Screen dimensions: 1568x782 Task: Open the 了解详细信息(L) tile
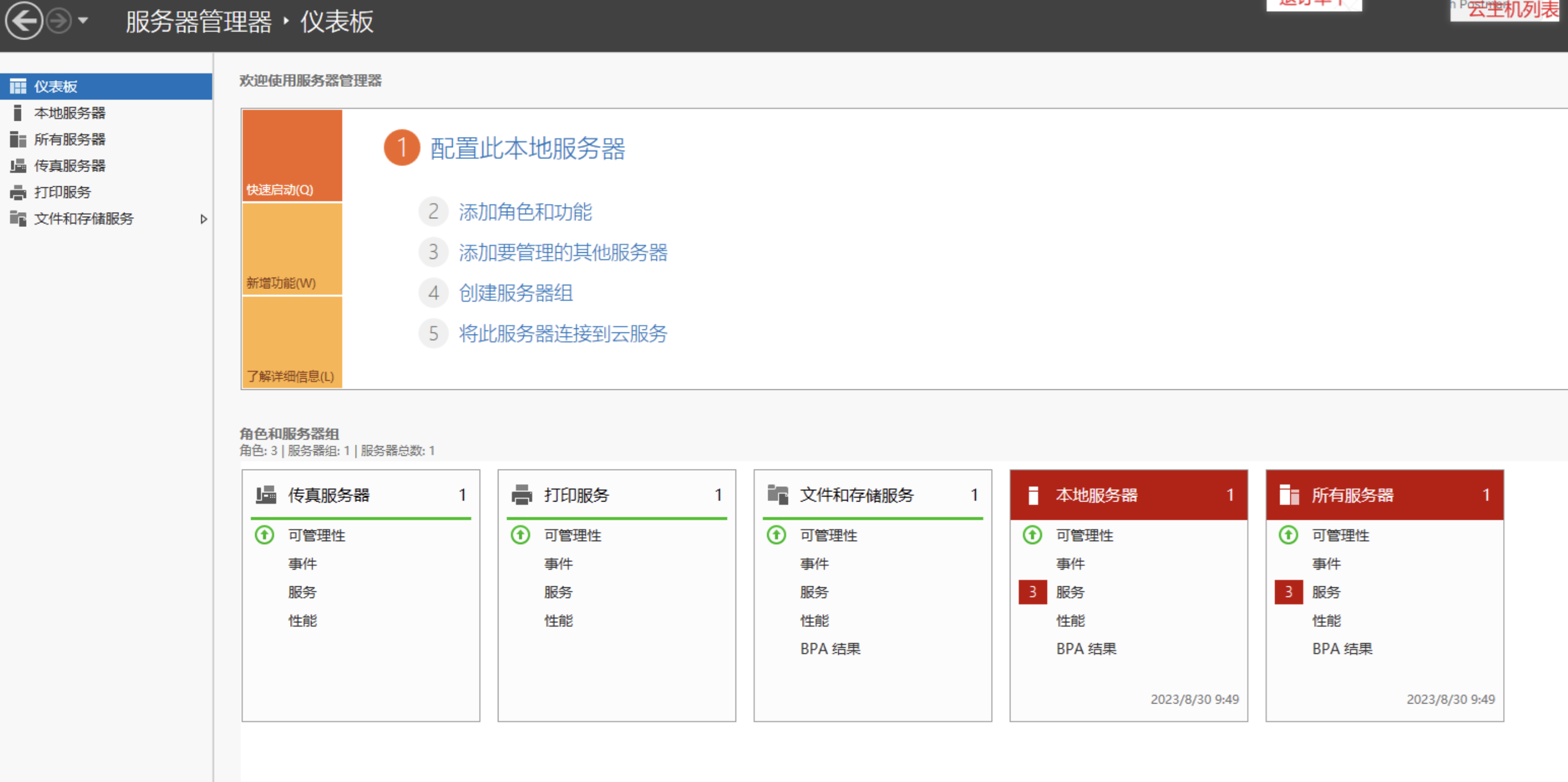pos(292,342)
